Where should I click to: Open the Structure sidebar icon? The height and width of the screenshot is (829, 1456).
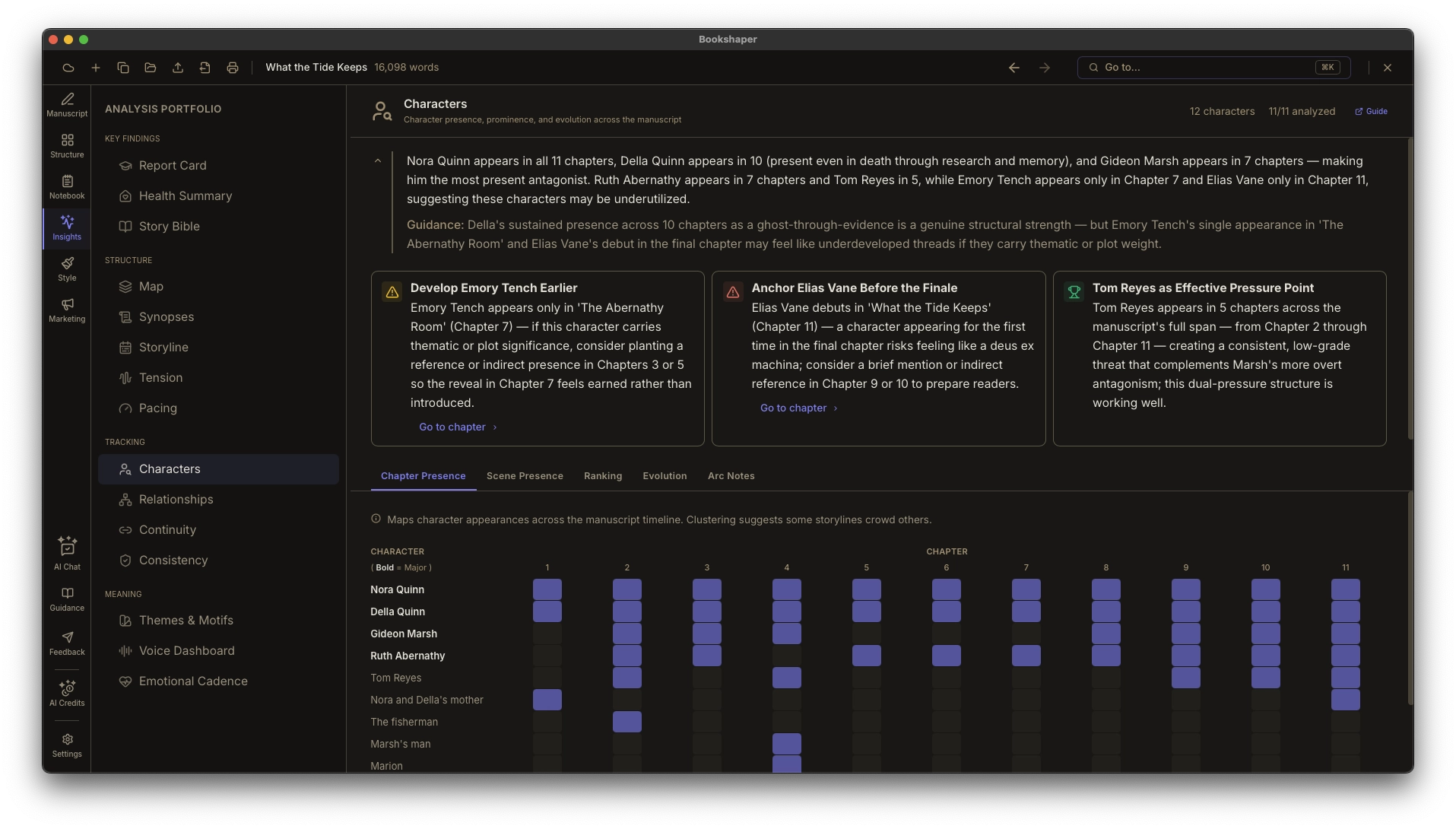(x=67, y=146)
